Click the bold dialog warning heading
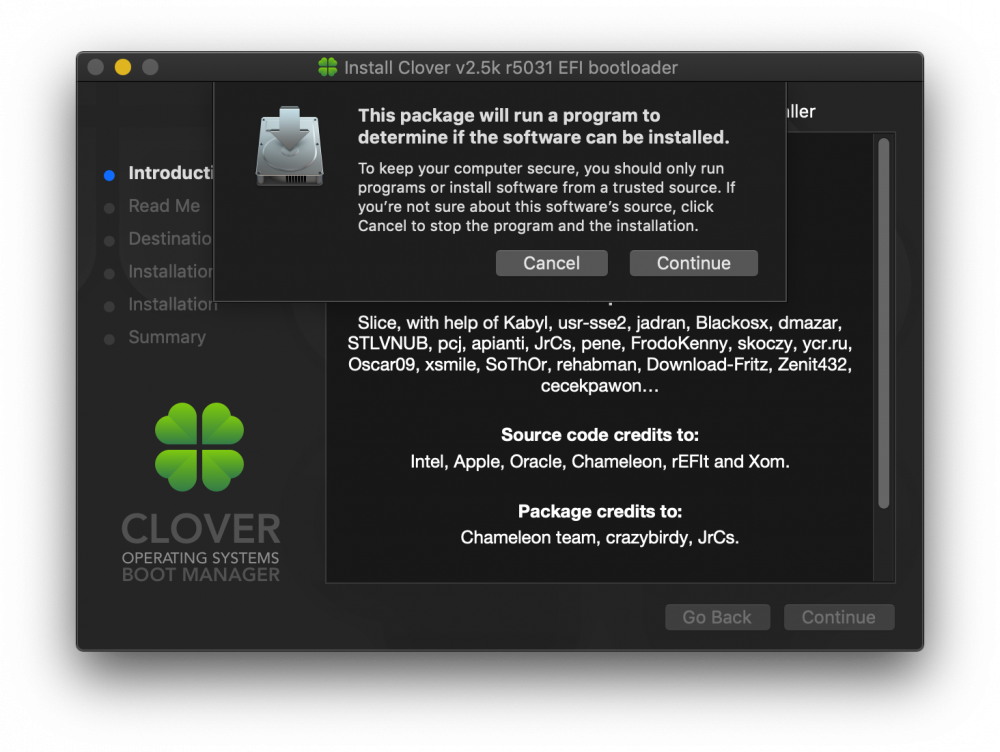Image resolution: width=1000 pixels, height=752 pixels. [543, 126]
